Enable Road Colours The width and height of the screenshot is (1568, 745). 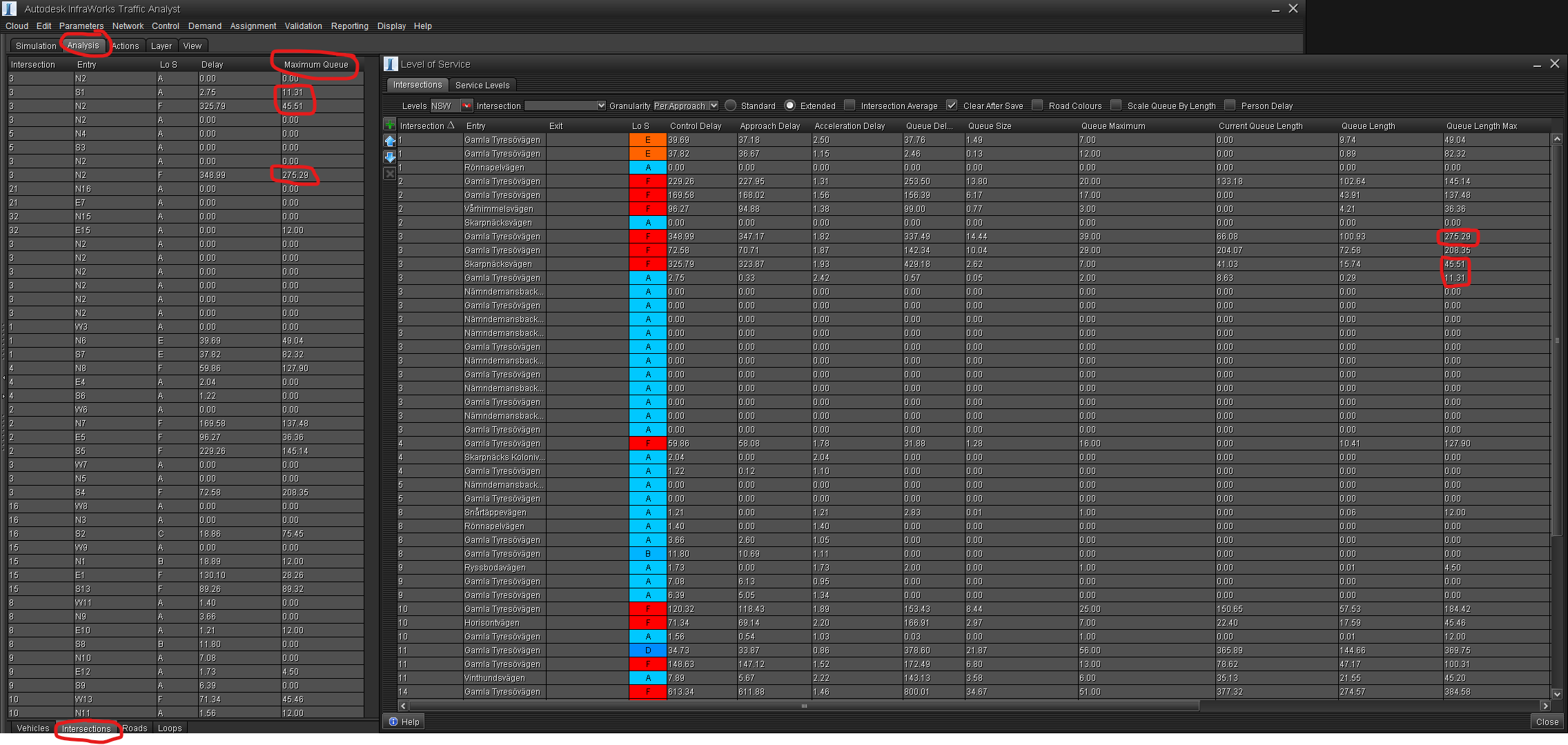click(1038, 106)
